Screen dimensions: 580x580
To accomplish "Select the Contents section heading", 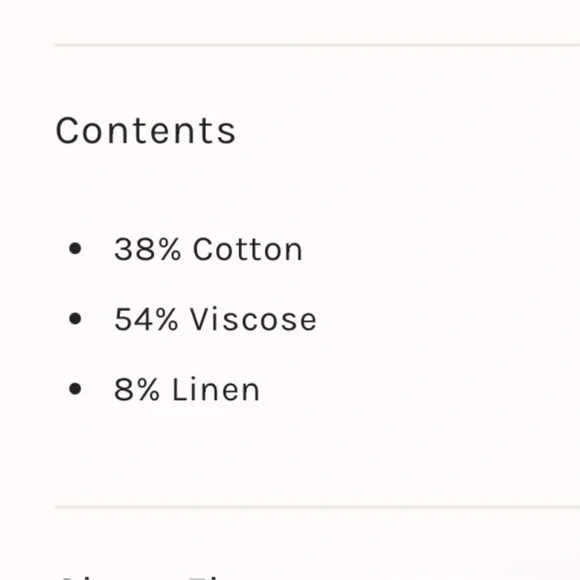I will (145, 131).
